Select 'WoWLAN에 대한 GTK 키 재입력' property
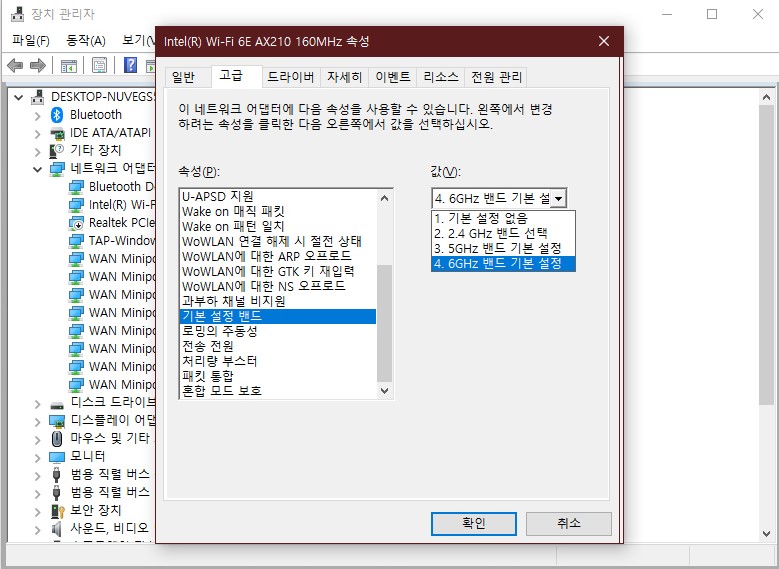Viewport: 779px width, 569px height. (x=277, y=271)
